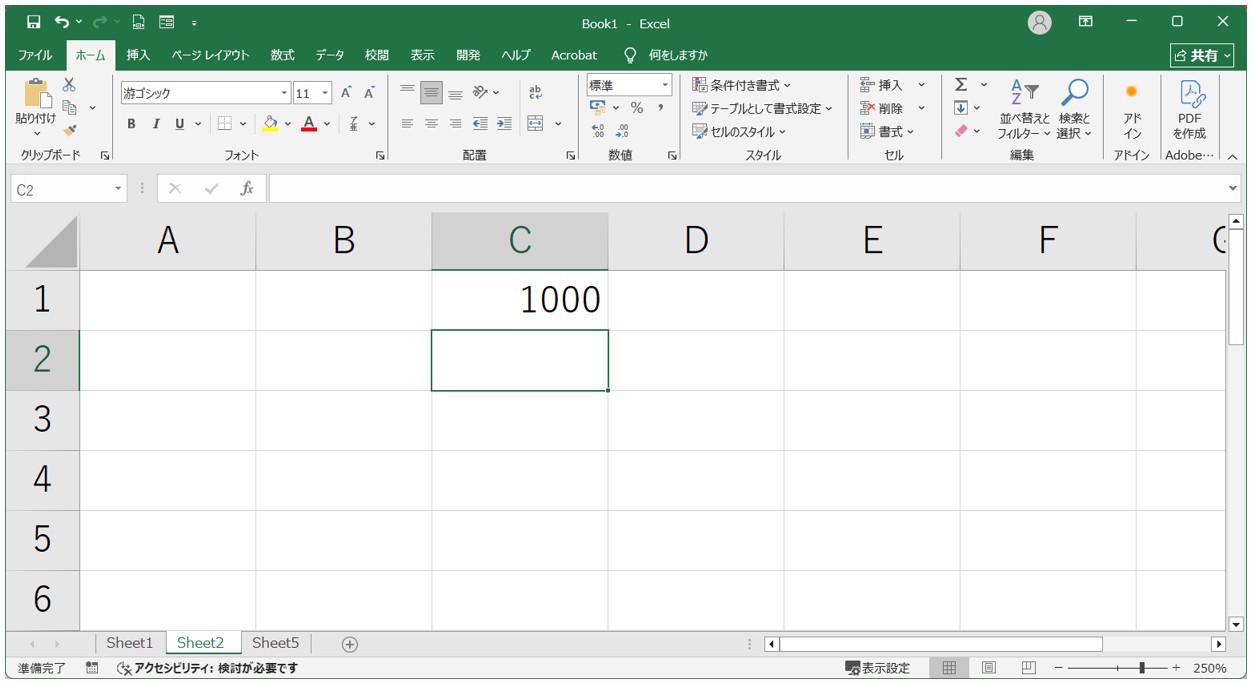Click the 共有 share button
This screenshot has width=1253, height=684.
coord(1202,56)
